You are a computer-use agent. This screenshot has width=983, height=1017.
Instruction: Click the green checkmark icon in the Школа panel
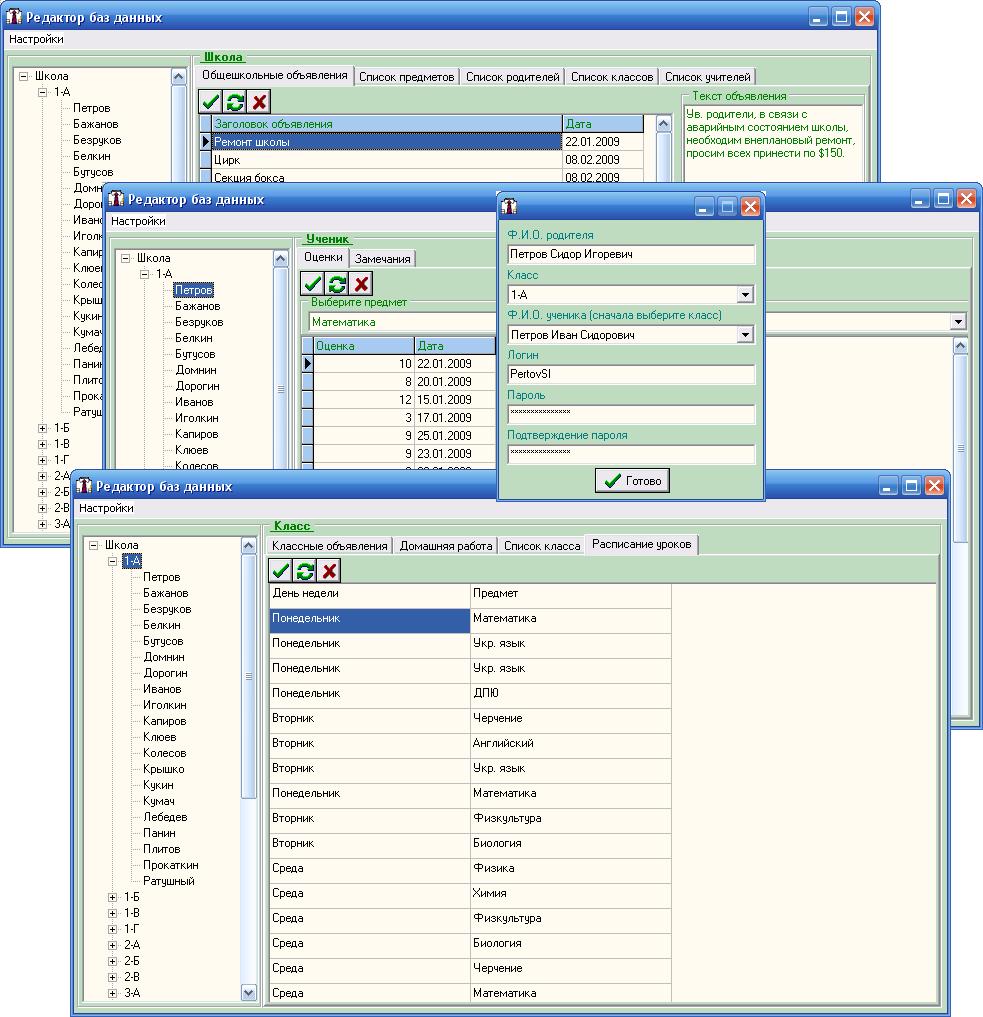click(x=210, y=101)
